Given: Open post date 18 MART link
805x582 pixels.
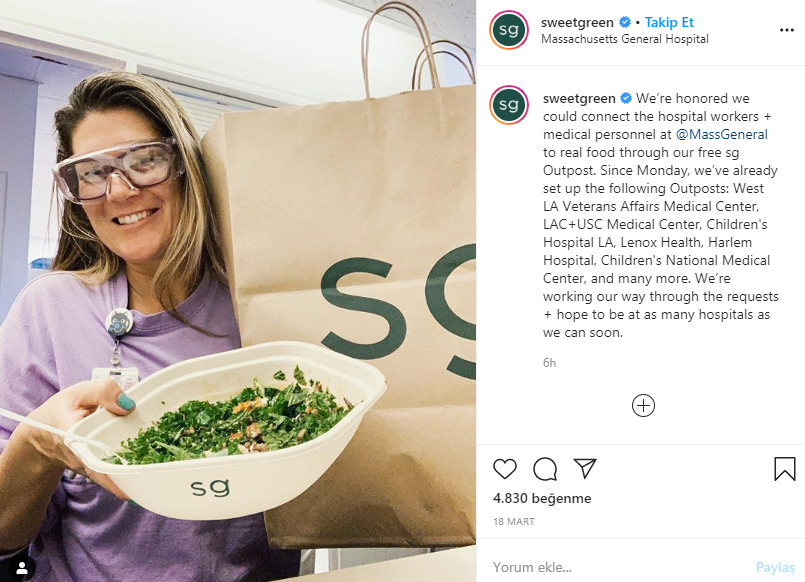Looking at the screenshot, I should tap(514, 521).
